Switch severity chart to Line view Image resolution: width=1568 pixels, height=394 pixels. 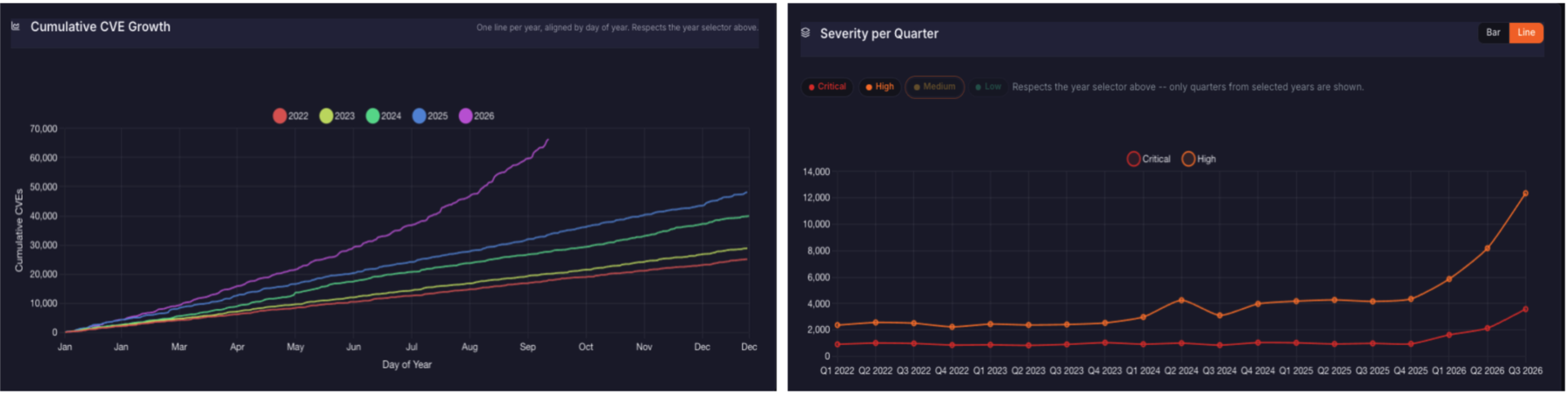click(x=1526, y=33)
